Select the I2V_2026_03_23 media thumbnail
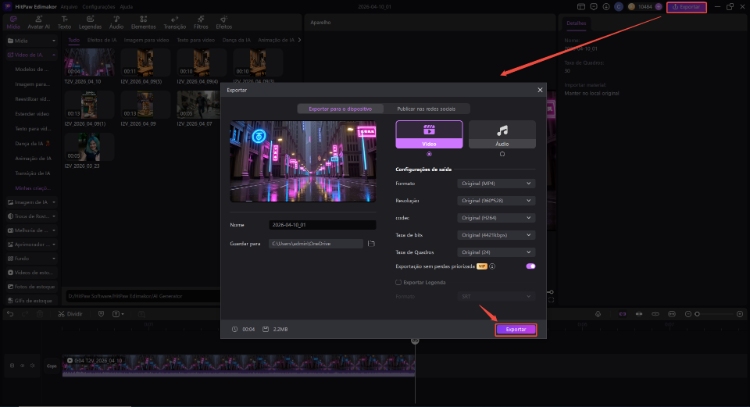750x407 pixels. pyautogui.click(x=89, y=147)
